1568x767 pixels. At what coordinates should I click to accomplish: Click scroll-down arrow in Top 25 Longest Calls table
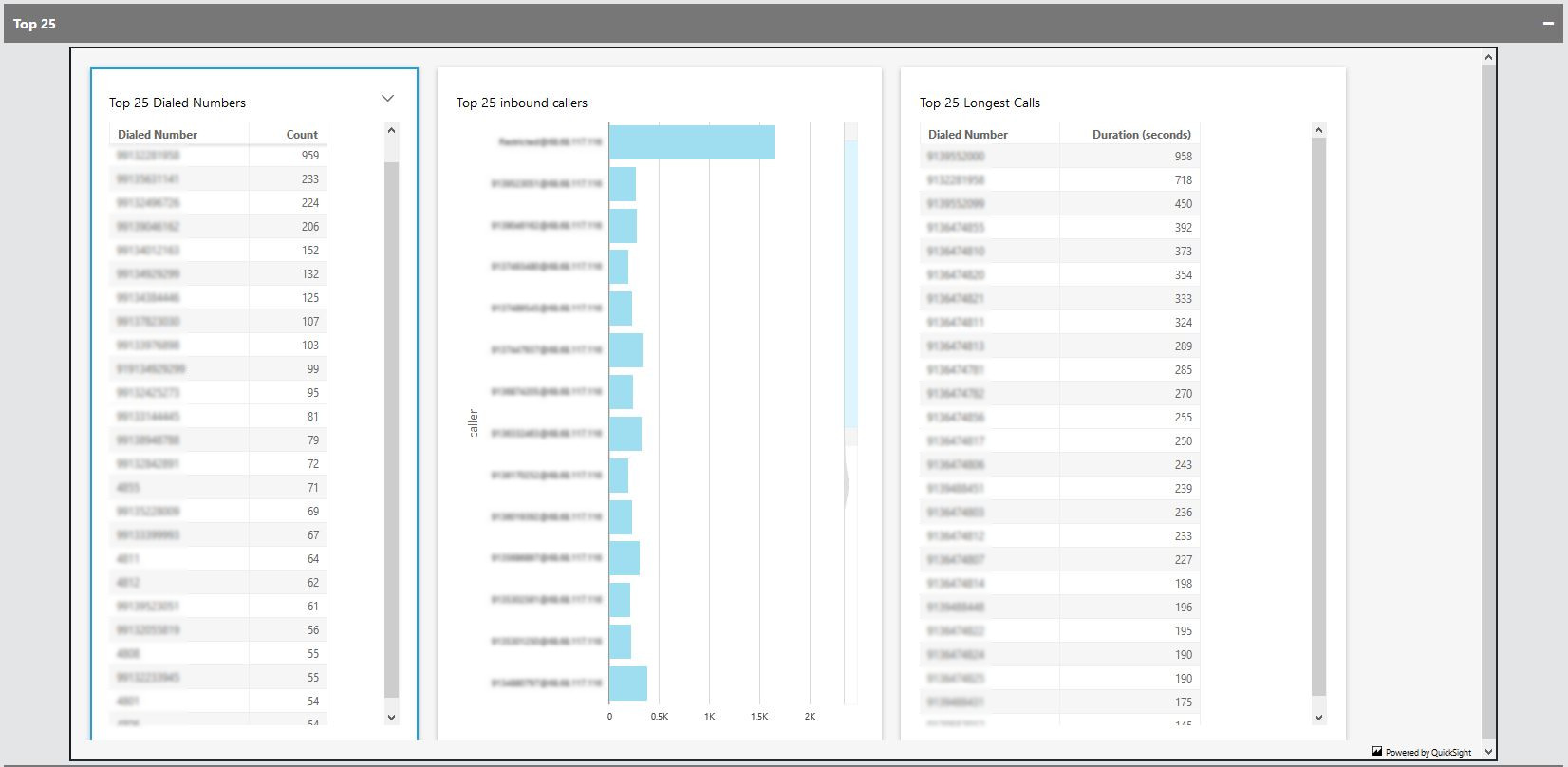point(1318,718)
